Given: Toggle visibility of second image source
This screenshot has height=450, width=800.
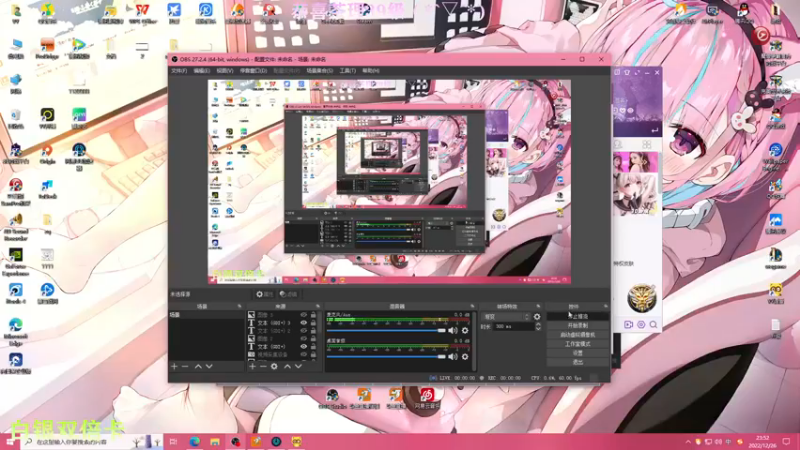Looking at the screenshot, I should (x=304, y=339).
